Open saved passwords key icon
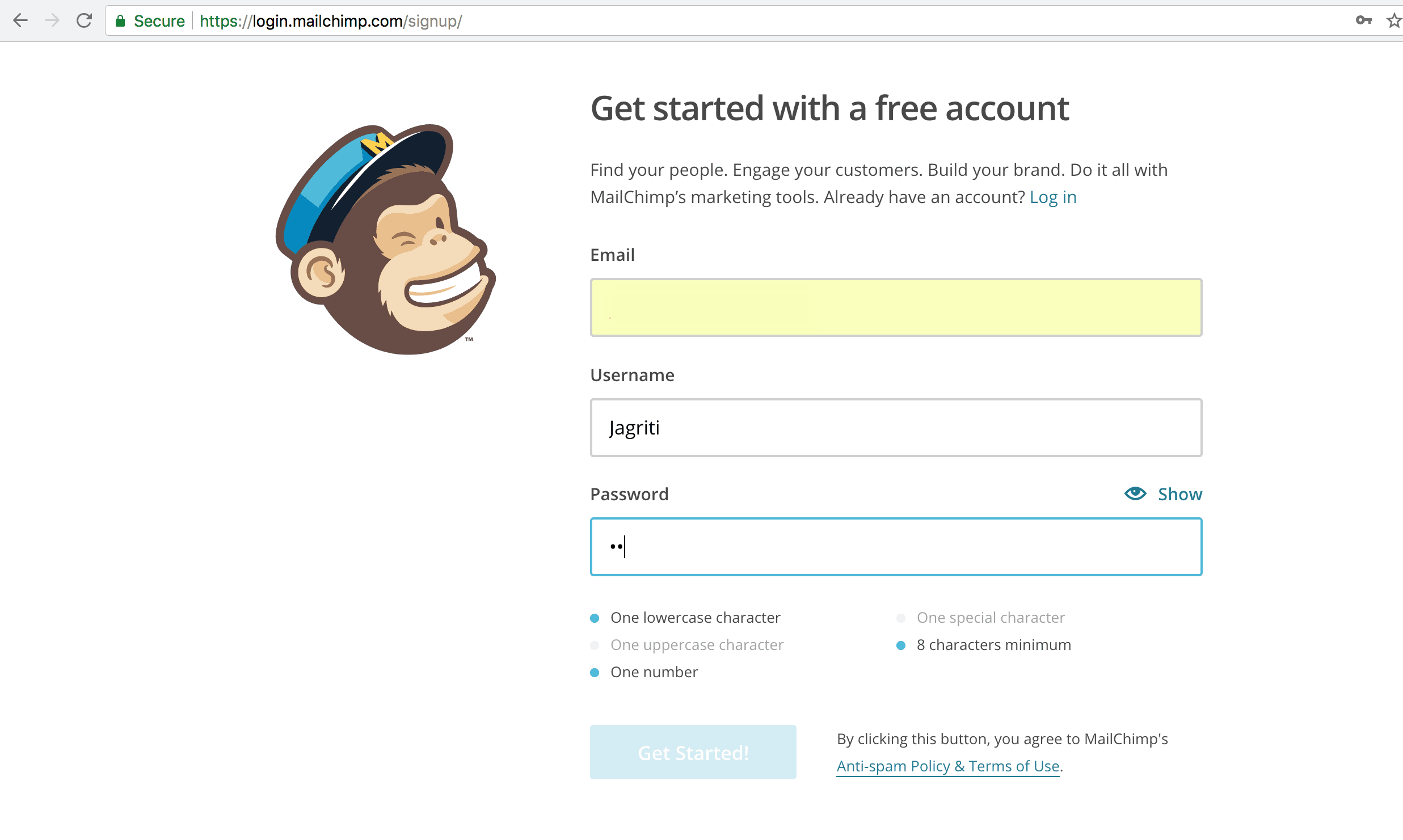The width and height of the screenshot is (1403, 840). 1363,20
